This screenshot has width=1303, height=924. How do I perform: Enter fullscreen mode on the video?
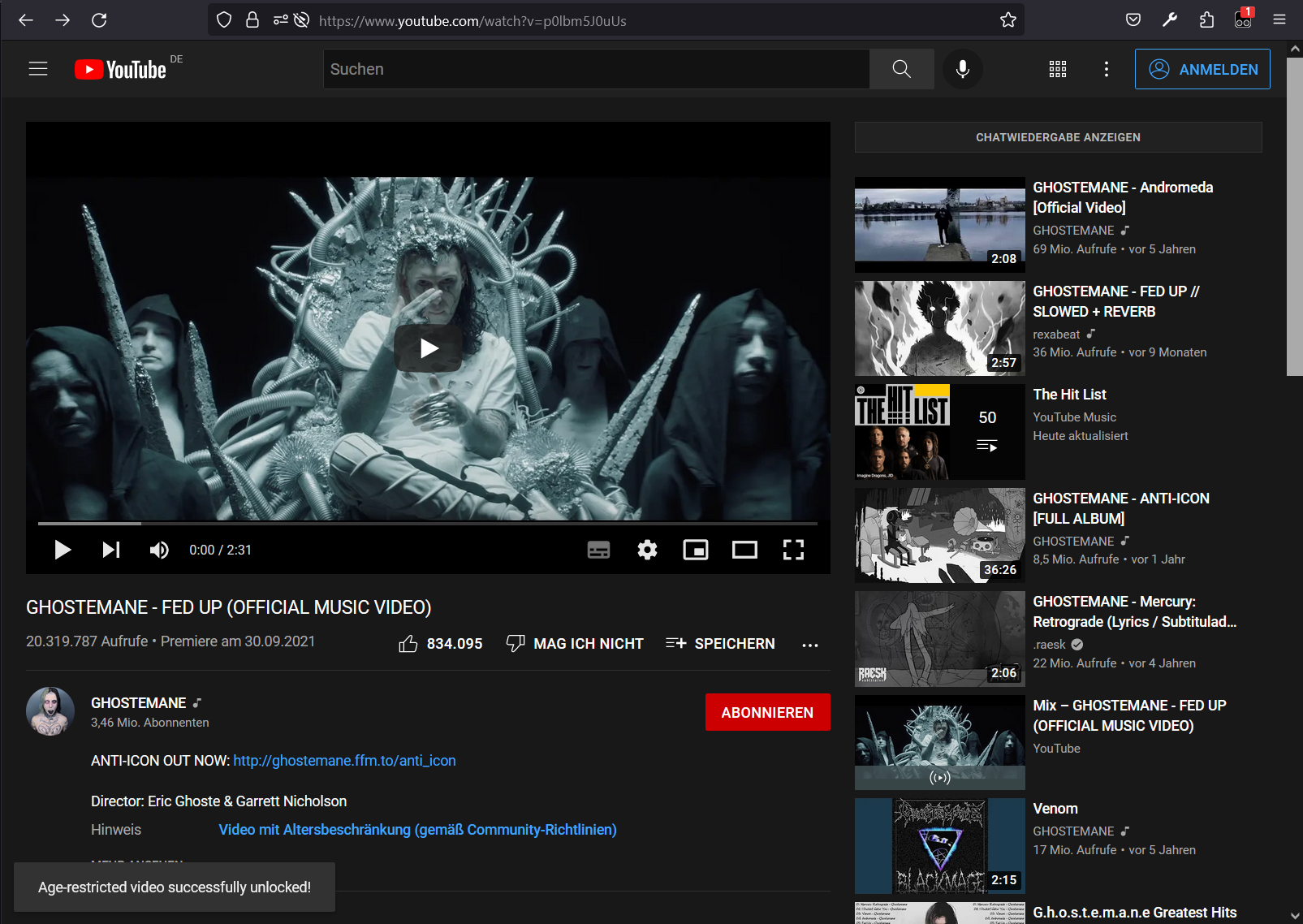tap(793, 550)
